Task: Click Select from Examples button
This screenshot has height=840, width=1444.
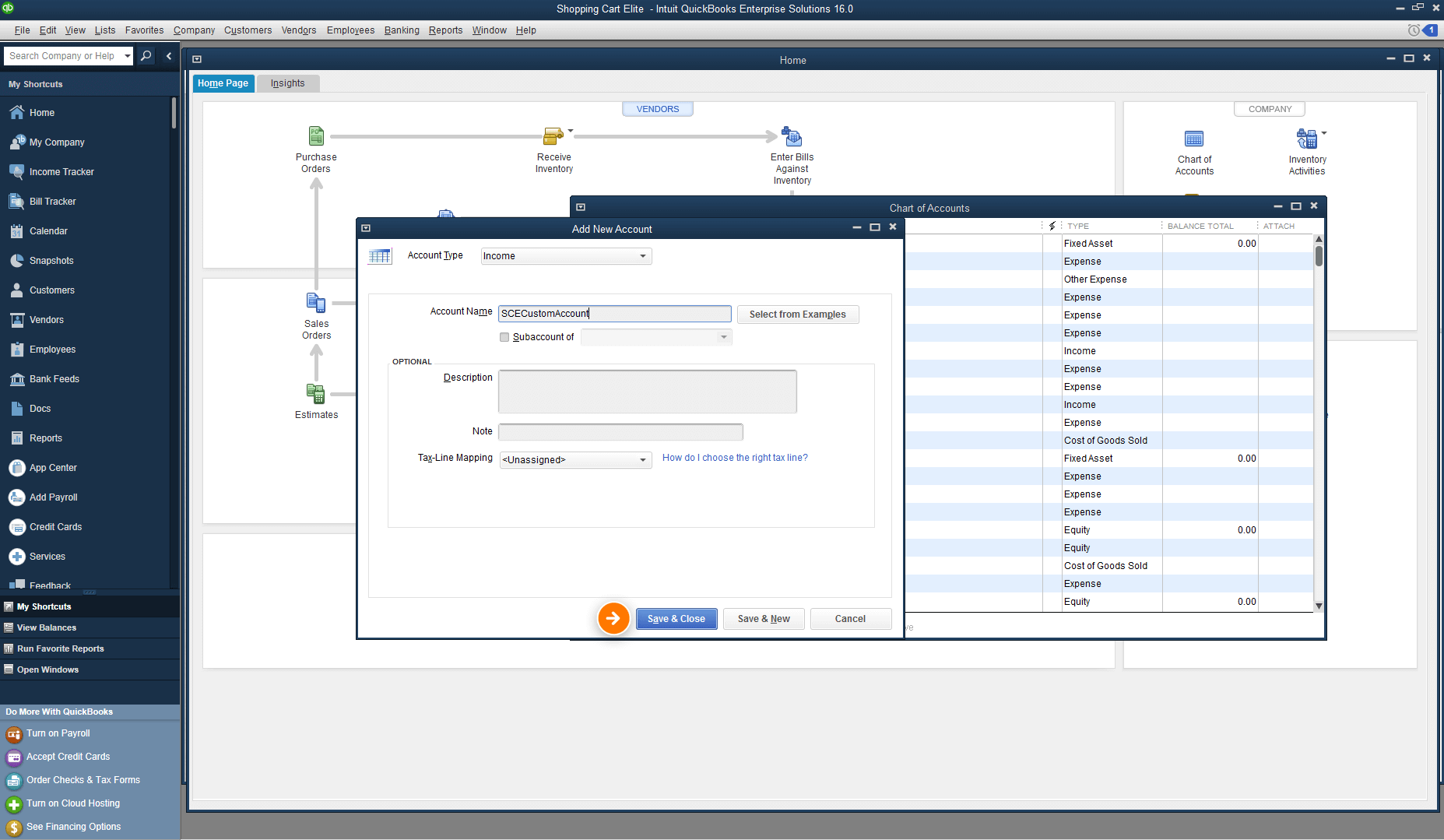Action: pyautogui.click(x=797, y=315)
